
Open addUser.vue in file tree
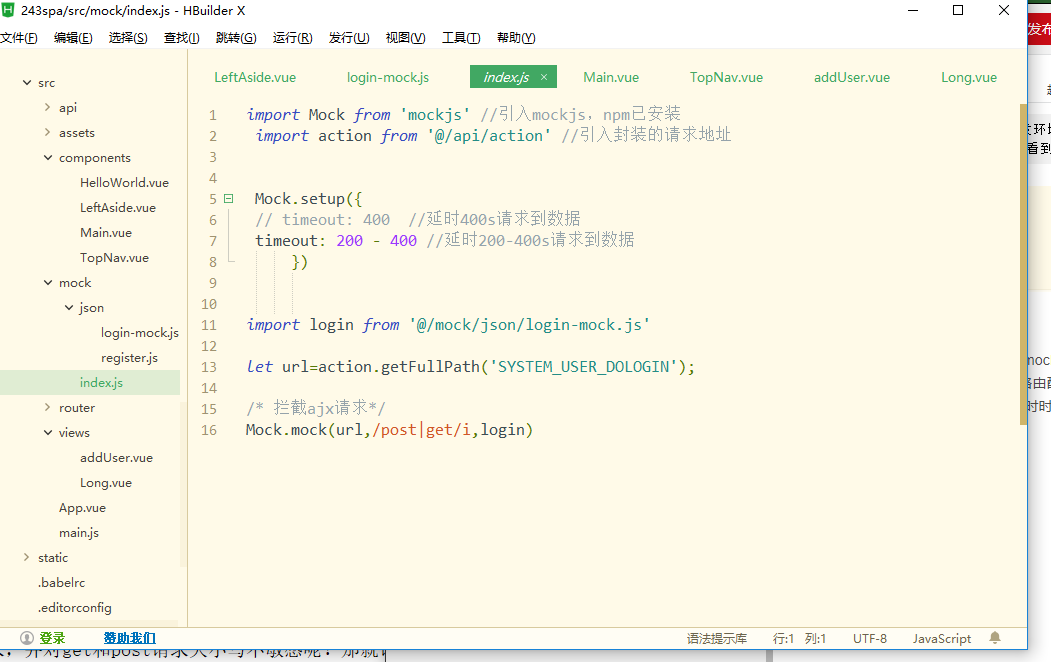[116, 458]
